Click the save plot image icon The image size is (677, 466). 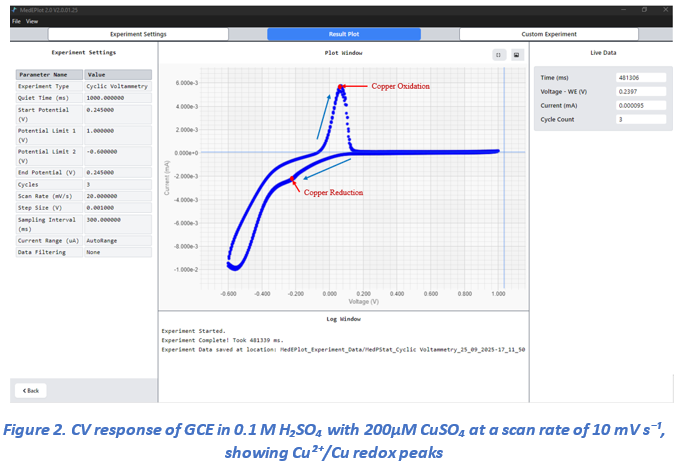tap(515, 55)
